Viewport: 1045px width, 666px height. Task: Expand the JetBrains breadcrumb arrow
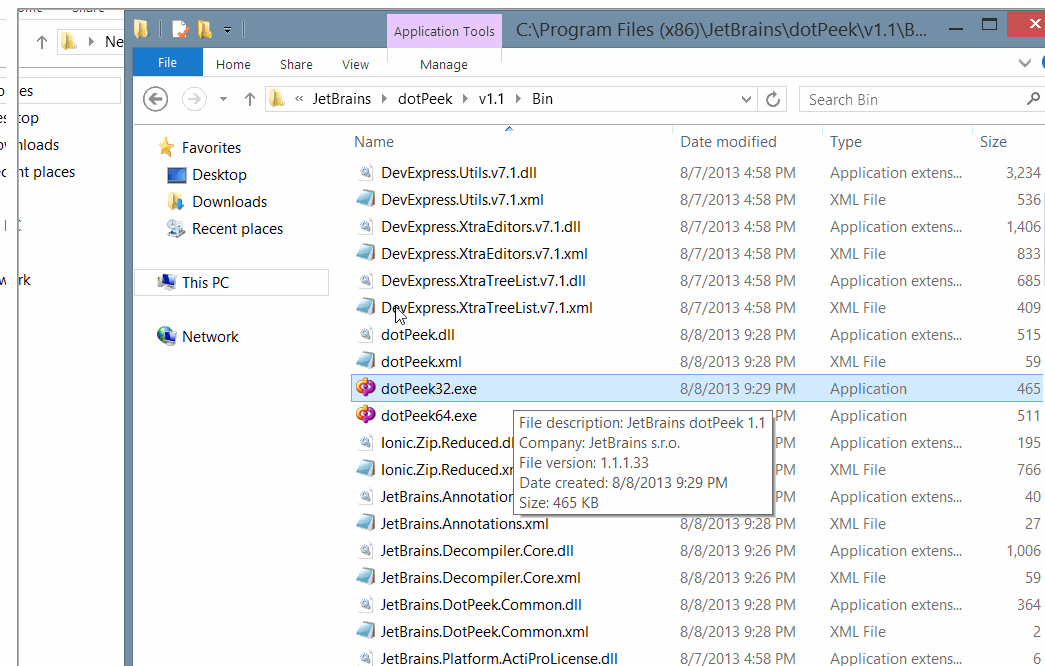pyautogui.click(x=384, y=99)
